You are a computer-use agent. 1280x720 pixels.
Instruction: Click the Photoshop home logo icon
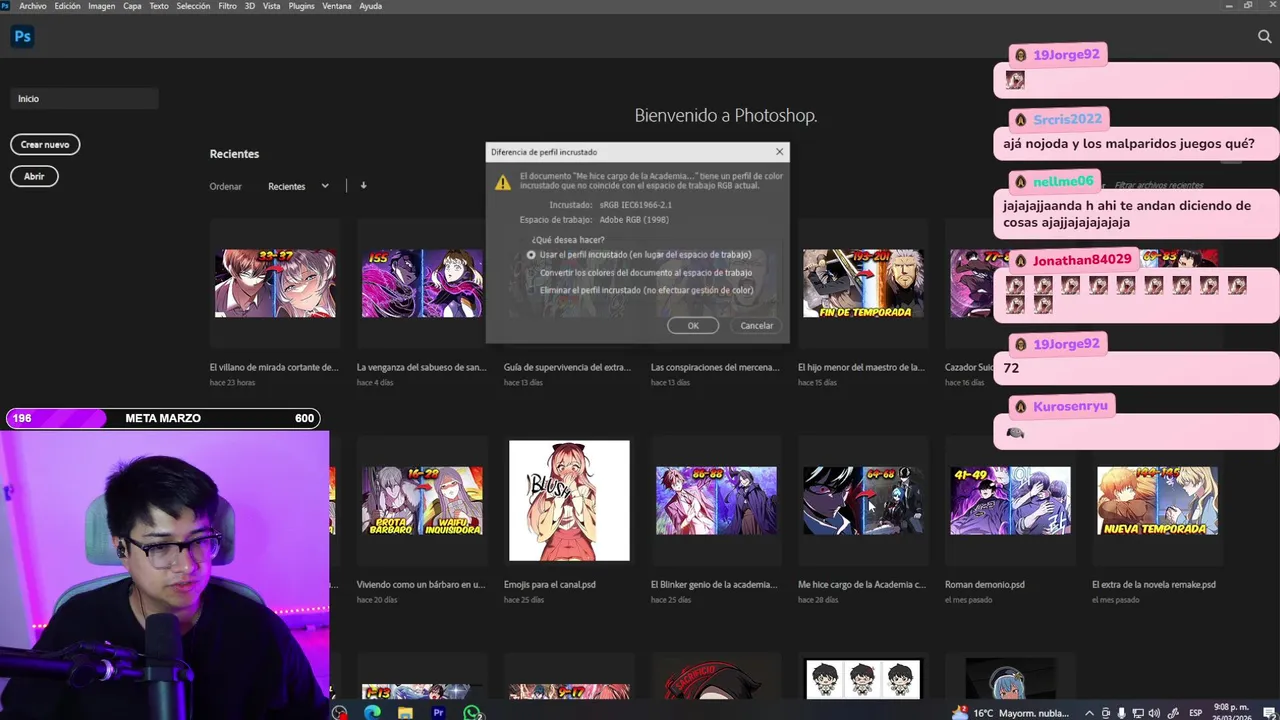22,37
